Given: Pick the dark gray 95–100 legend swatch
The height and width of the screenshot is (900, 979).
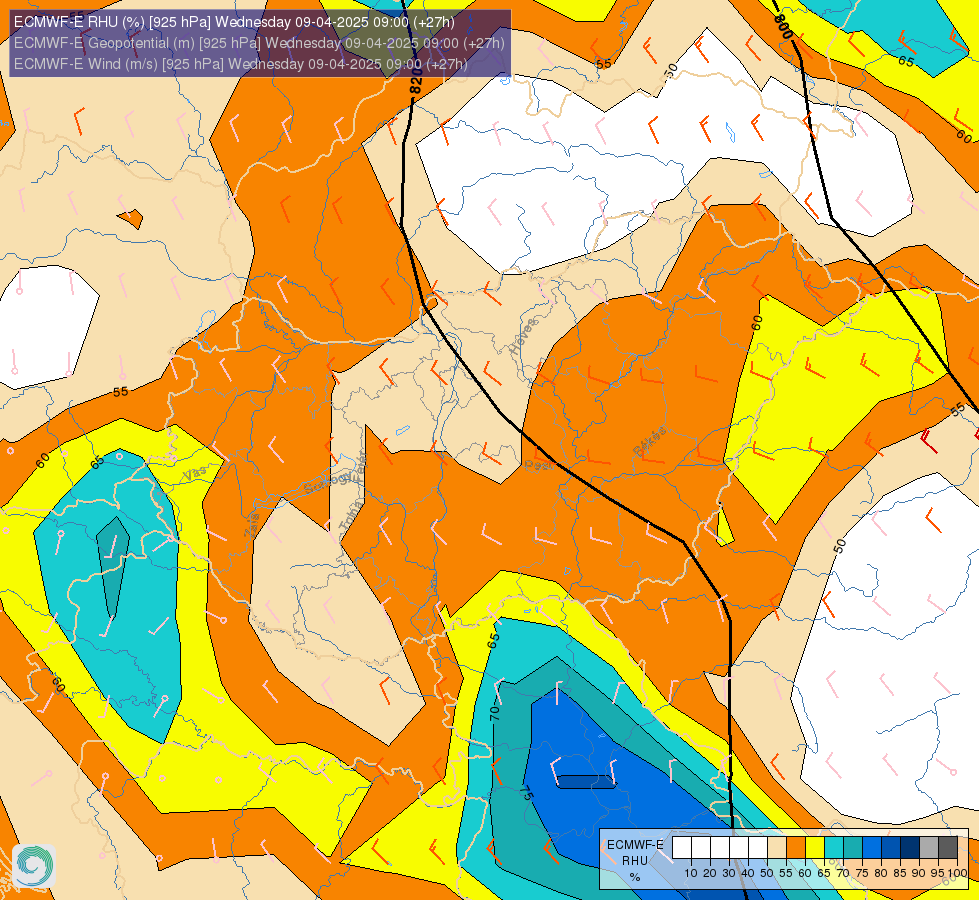Looking at the screenshot, I should click(948, 848).
